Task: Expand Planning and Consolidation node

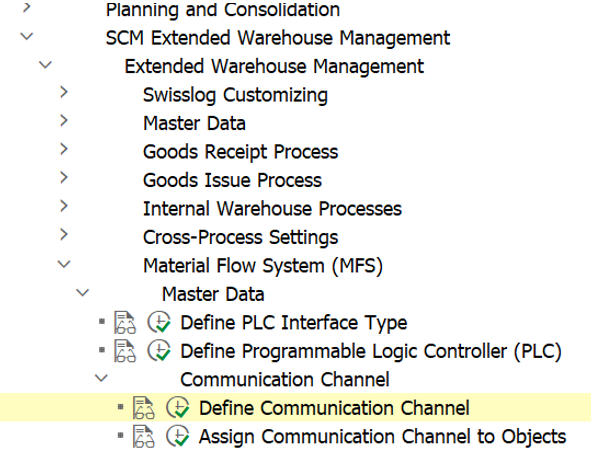Action: [x=26, y=8]
